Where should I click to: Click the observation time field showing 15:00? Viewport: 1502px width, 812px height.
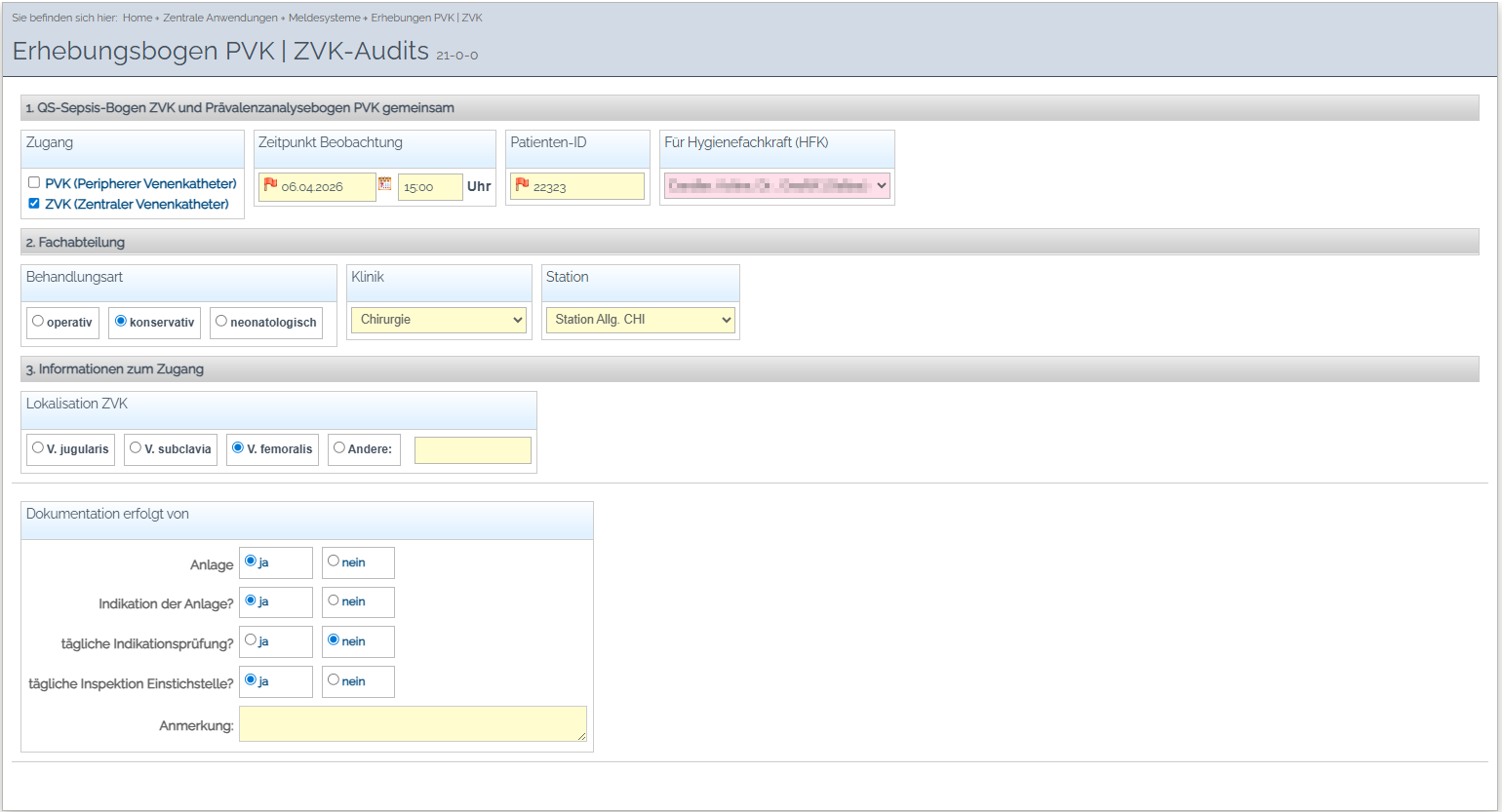point(429,187)
